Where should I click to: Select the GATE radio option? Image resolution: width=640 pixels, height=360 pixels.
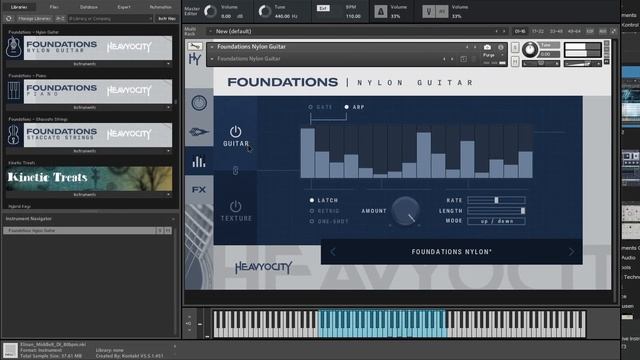coord(311,107)
